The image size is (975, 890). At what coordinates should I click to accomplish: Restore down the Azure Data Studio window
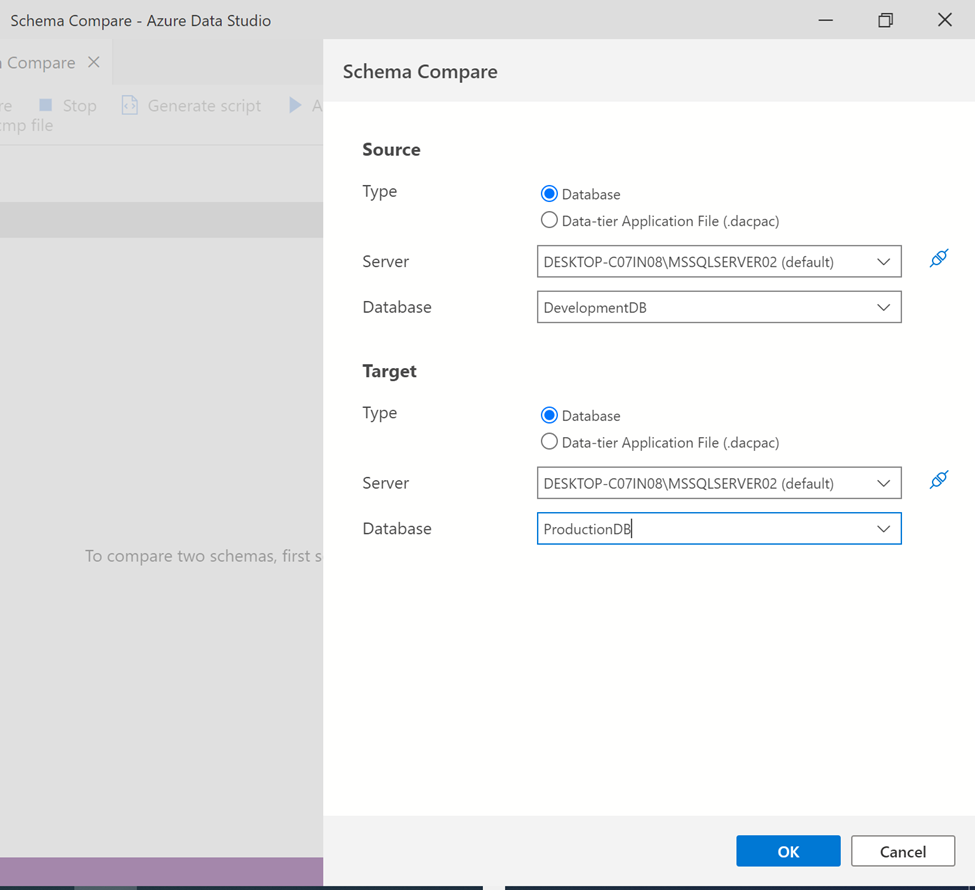885,20
